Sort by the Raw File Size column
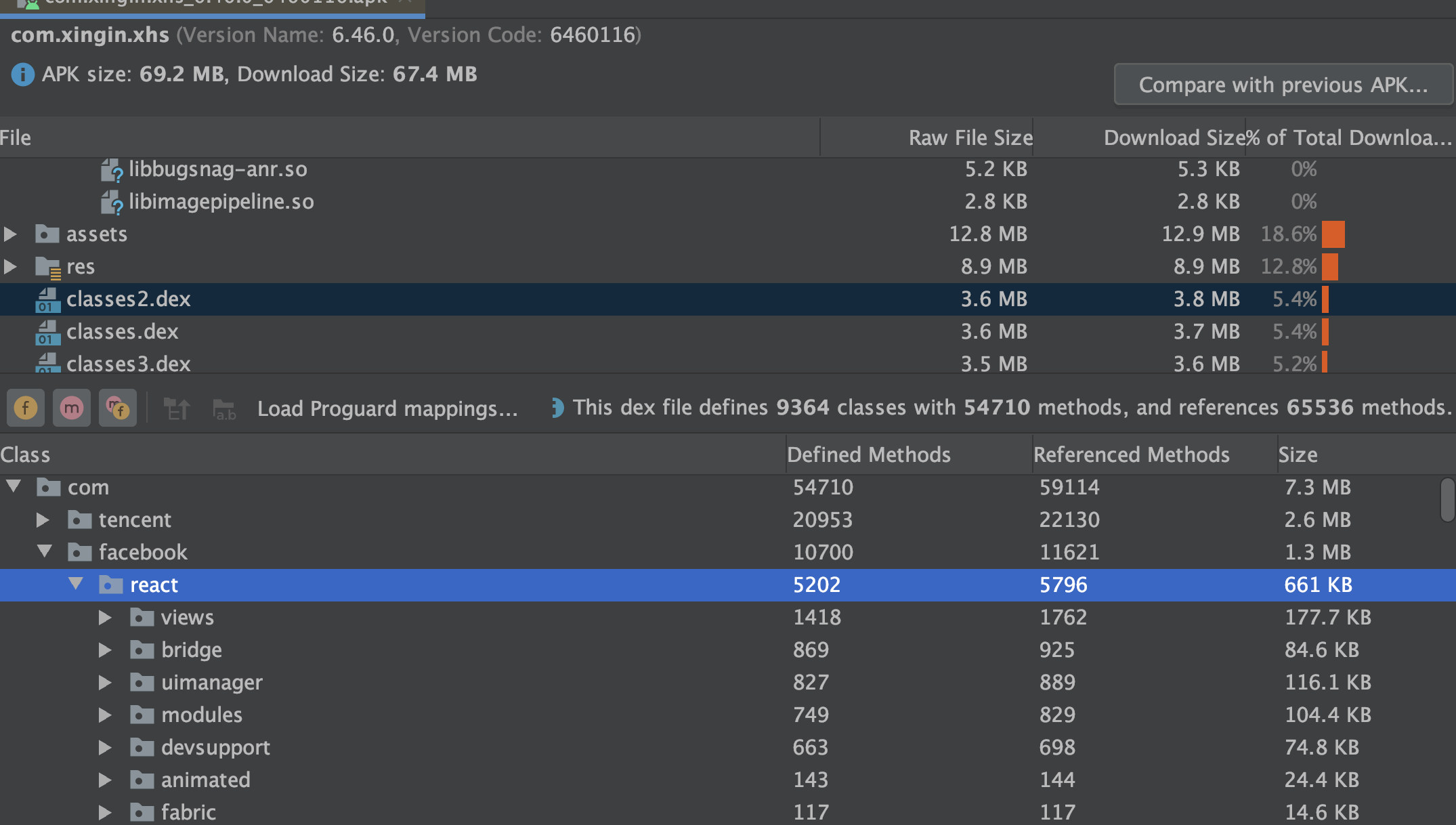1456x825 pixels. click(970, 137)
